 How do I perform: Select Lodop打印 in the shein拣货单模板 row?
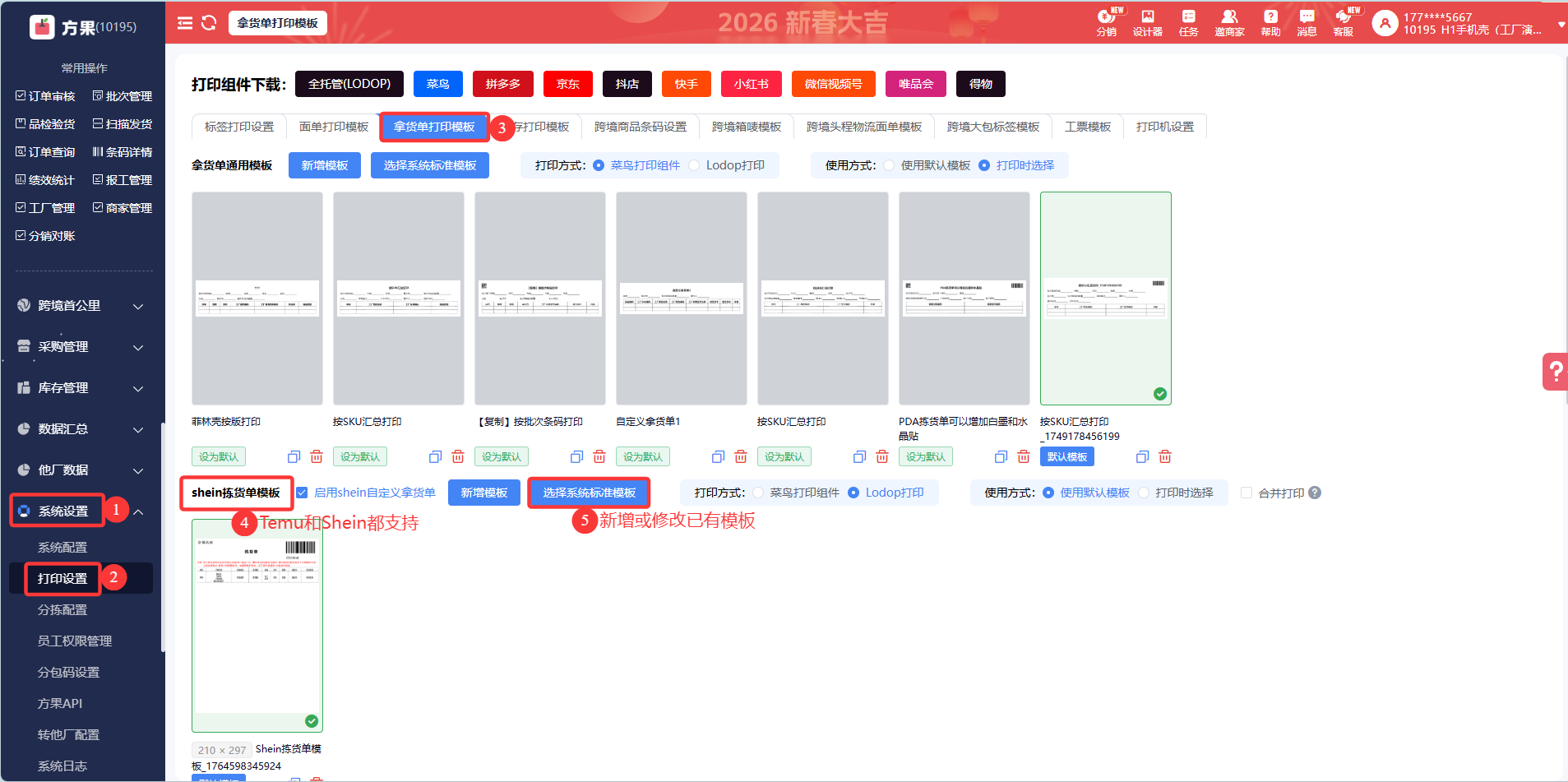[x=853, y=493]
